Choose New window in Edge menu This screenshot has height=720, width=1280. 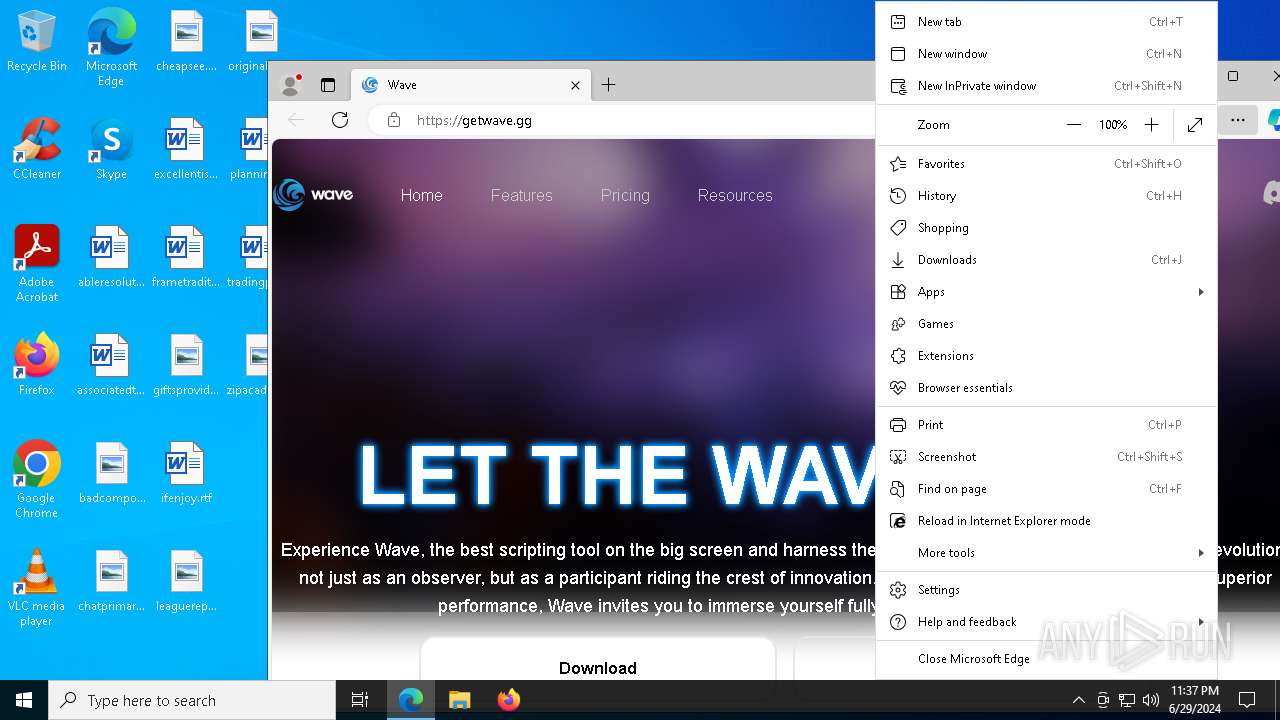[x=1046, y=54]
